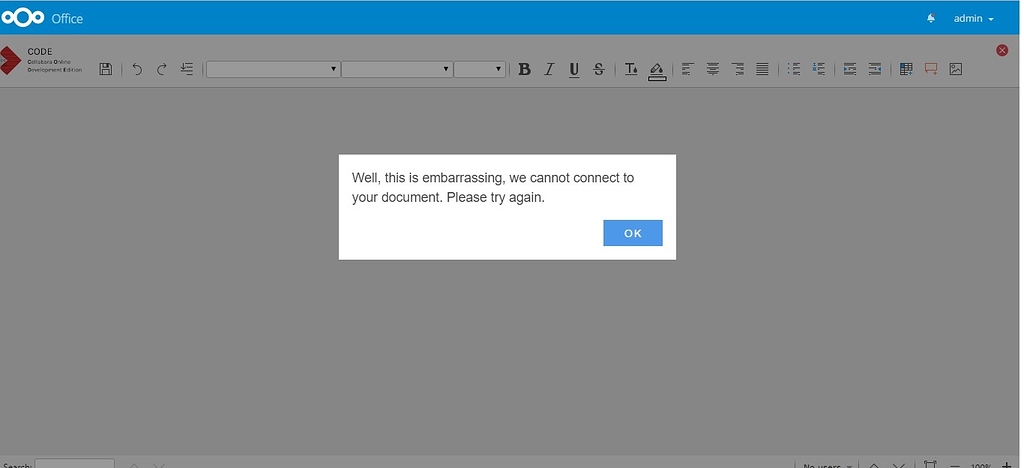Center the text horizontally
The width and height of the screenshot is (1024, 468).
point(712,69)
